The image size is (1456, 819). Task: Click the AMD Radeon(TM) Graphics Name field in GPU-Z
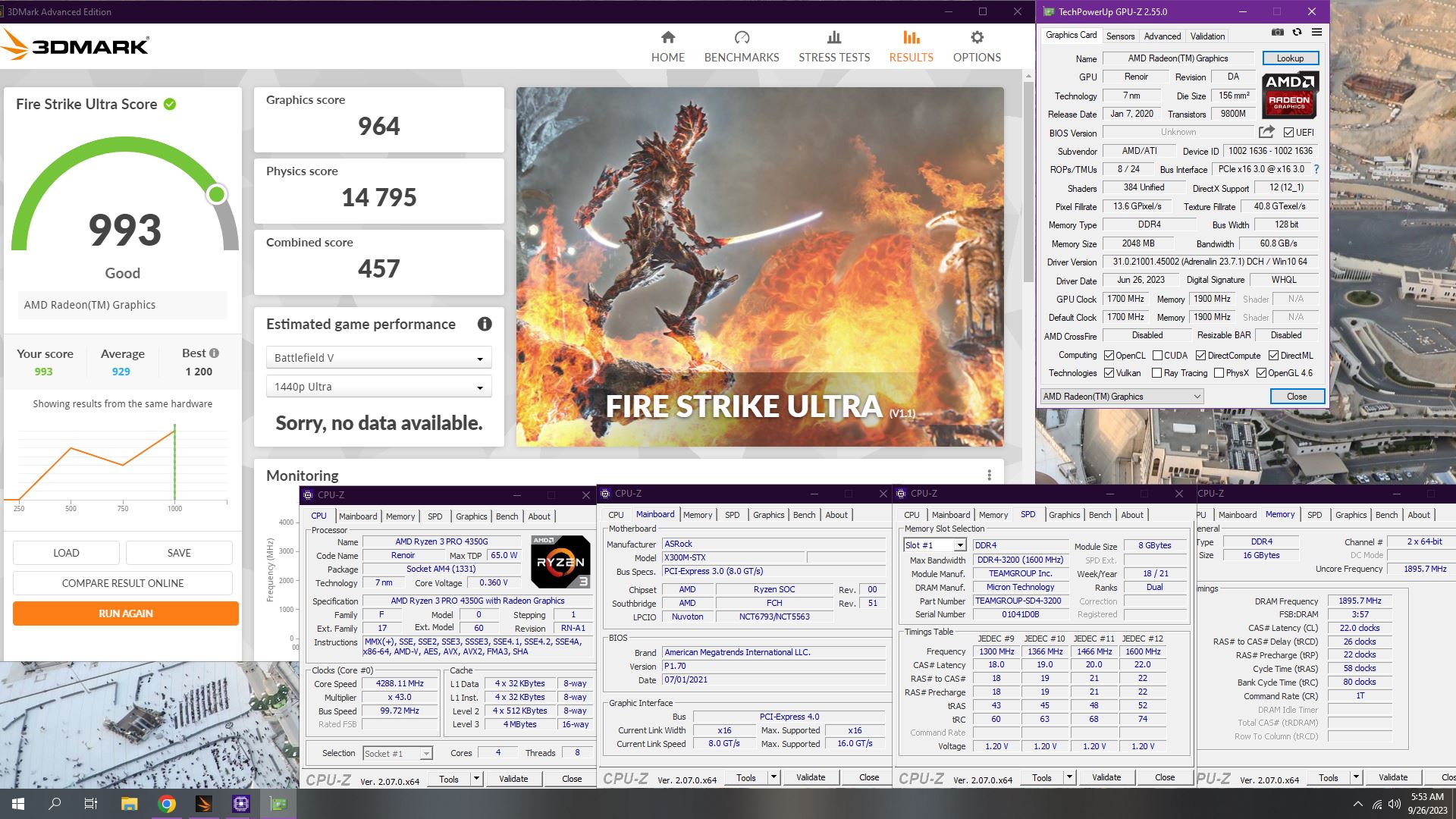1178,58
